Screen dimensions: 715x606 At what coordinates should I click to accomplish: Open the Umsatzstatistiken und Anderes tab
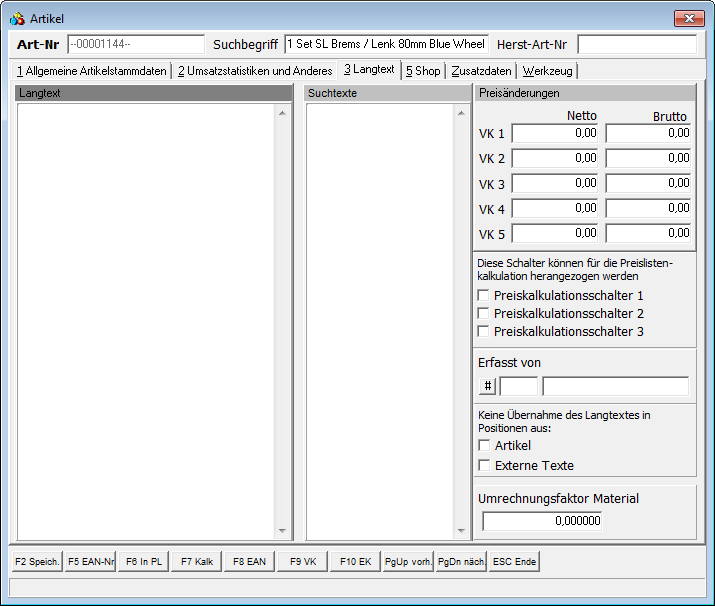[254, 71]
